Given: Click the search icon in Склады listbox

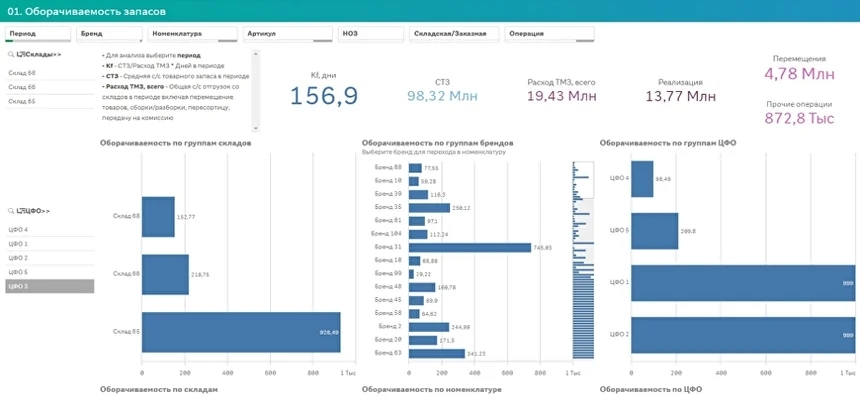Looking at the screenshot, I should (11, 54).
